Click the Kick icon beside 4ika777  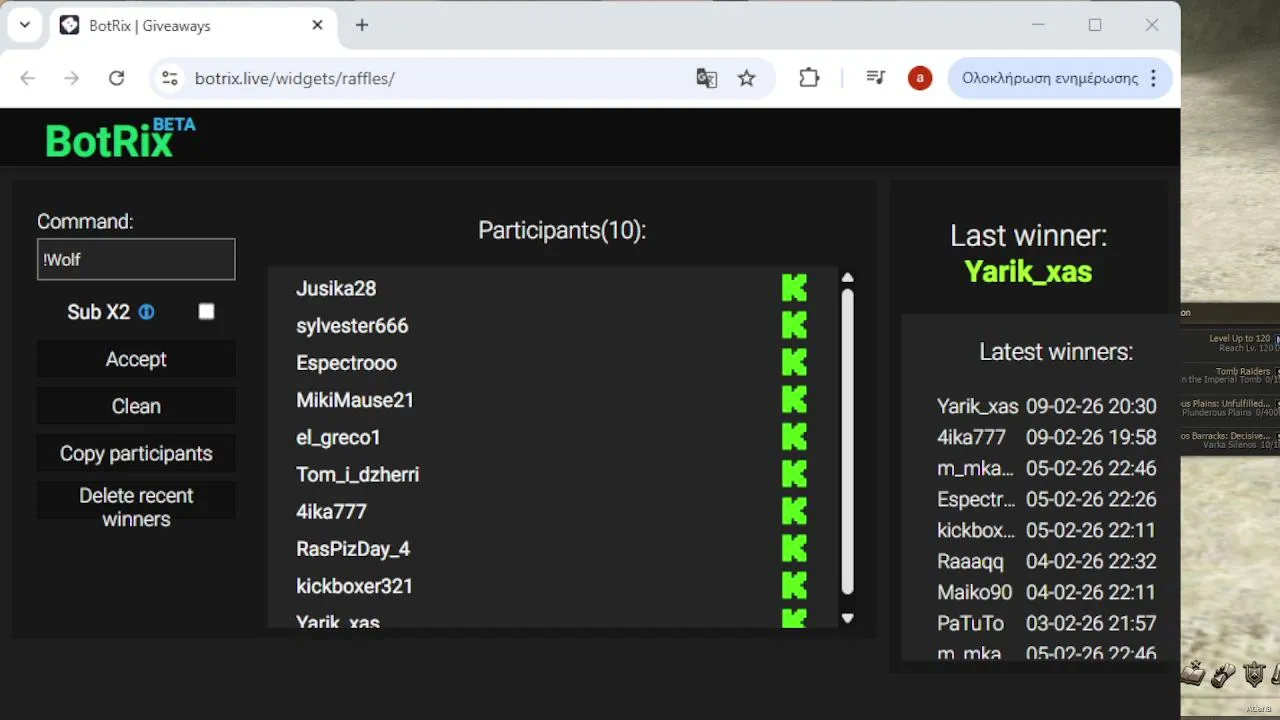794,511
